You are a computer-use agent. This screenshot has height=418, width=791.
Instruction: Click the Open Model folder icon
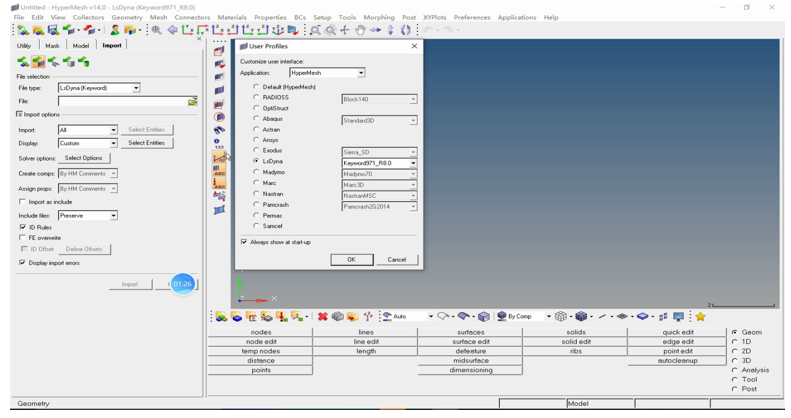click(38, 30)
